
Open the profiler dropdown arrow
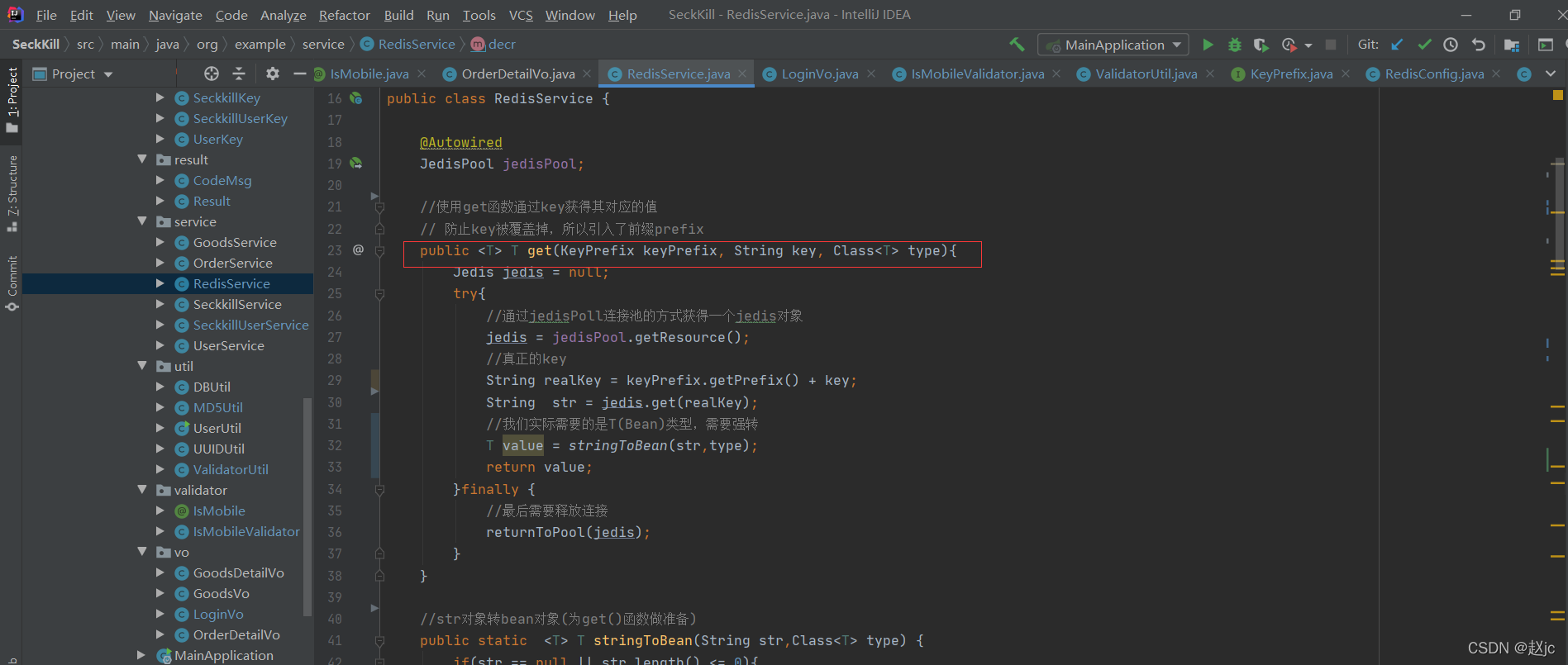point(1308,45)
